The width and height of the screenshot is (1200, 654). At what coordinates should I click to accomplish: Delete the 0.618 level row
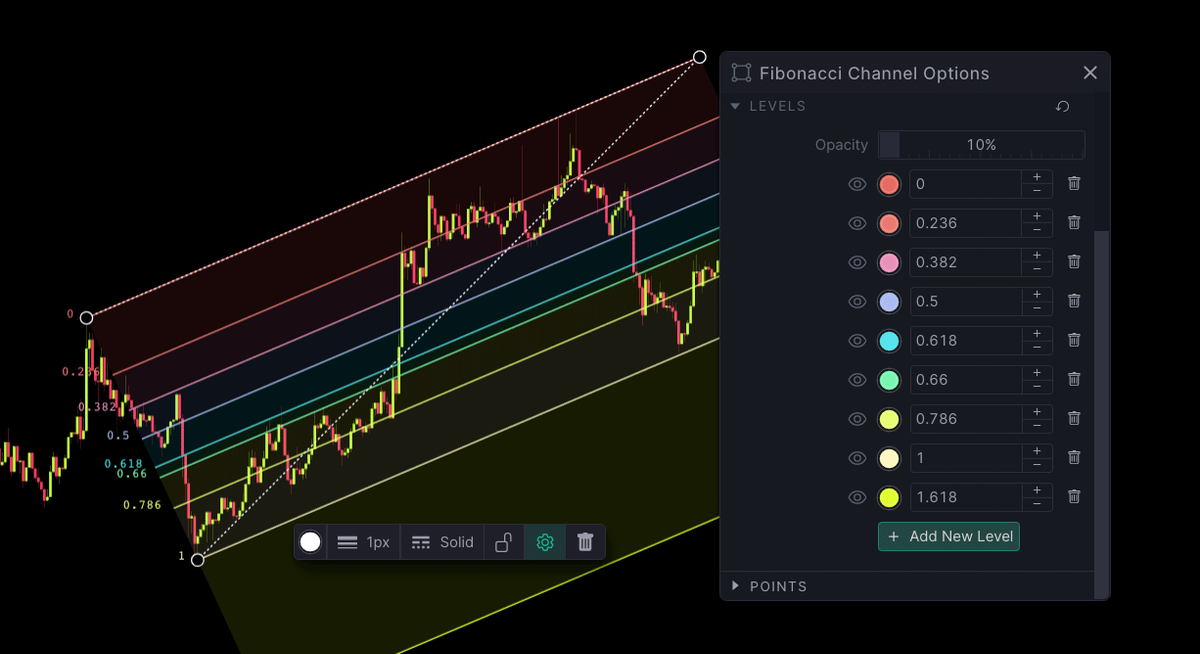click(x=1074, y=340)
